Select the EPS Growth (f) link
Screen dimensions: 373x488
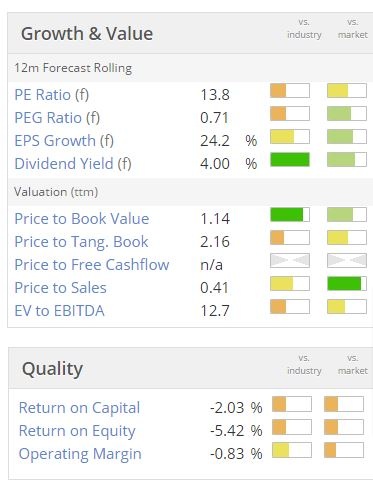pyautogui.click(x=64, y=141)
